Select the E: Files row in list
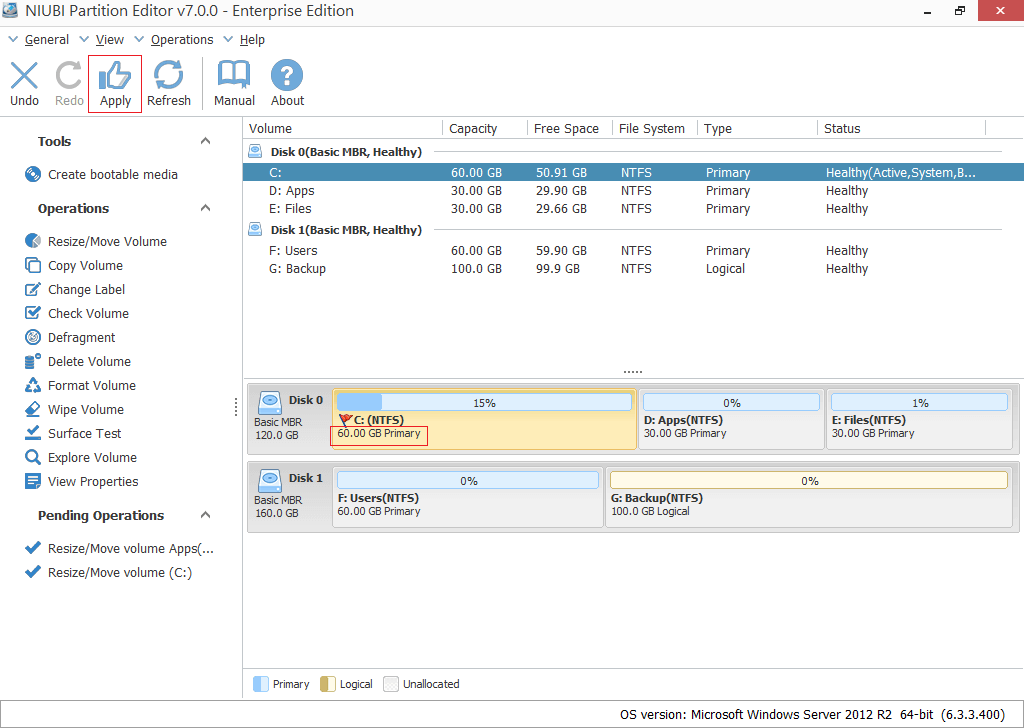 point(633,208)
